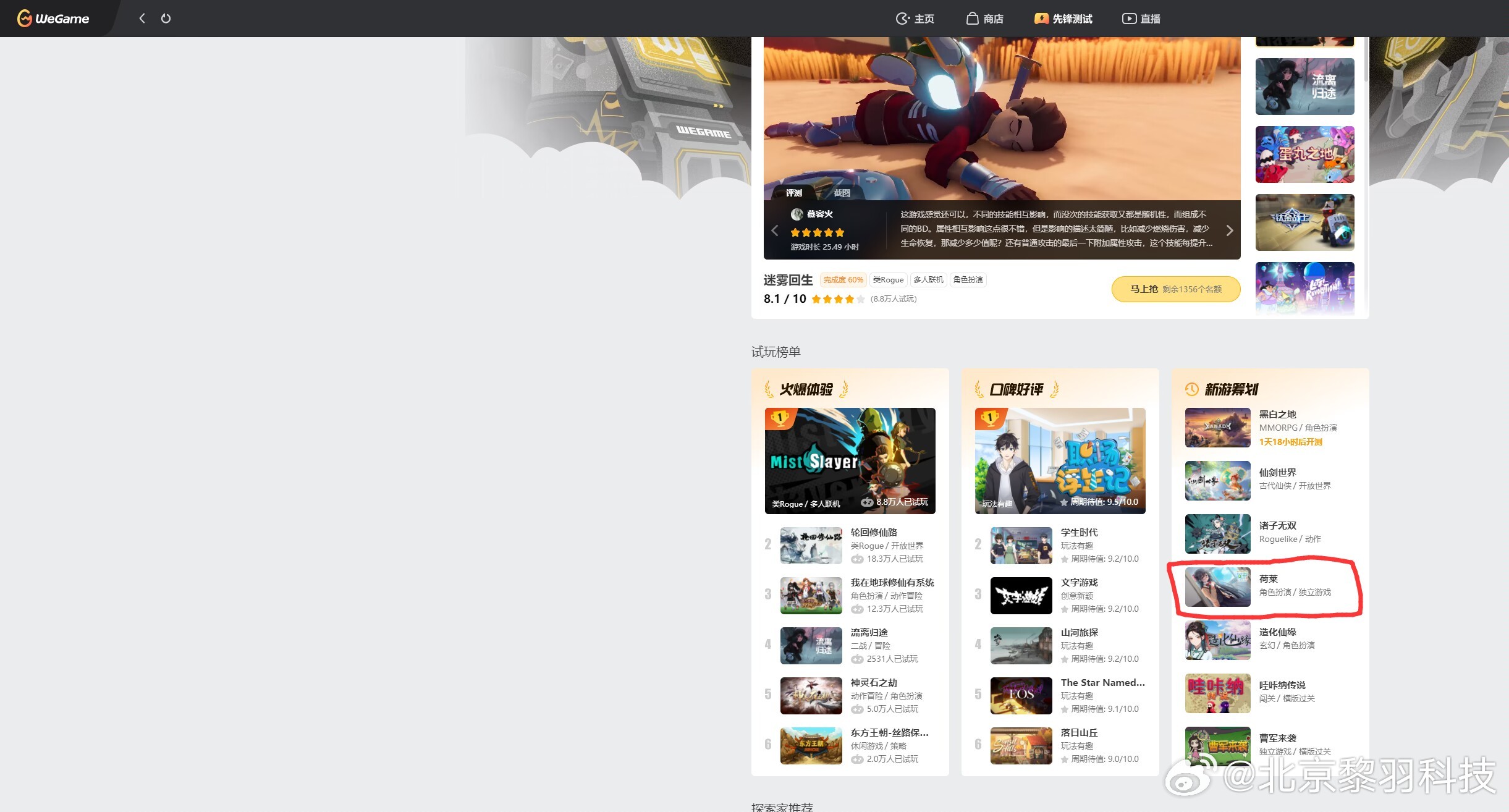Open the Mist Slayer top-ranked card

tap(850, 460)
